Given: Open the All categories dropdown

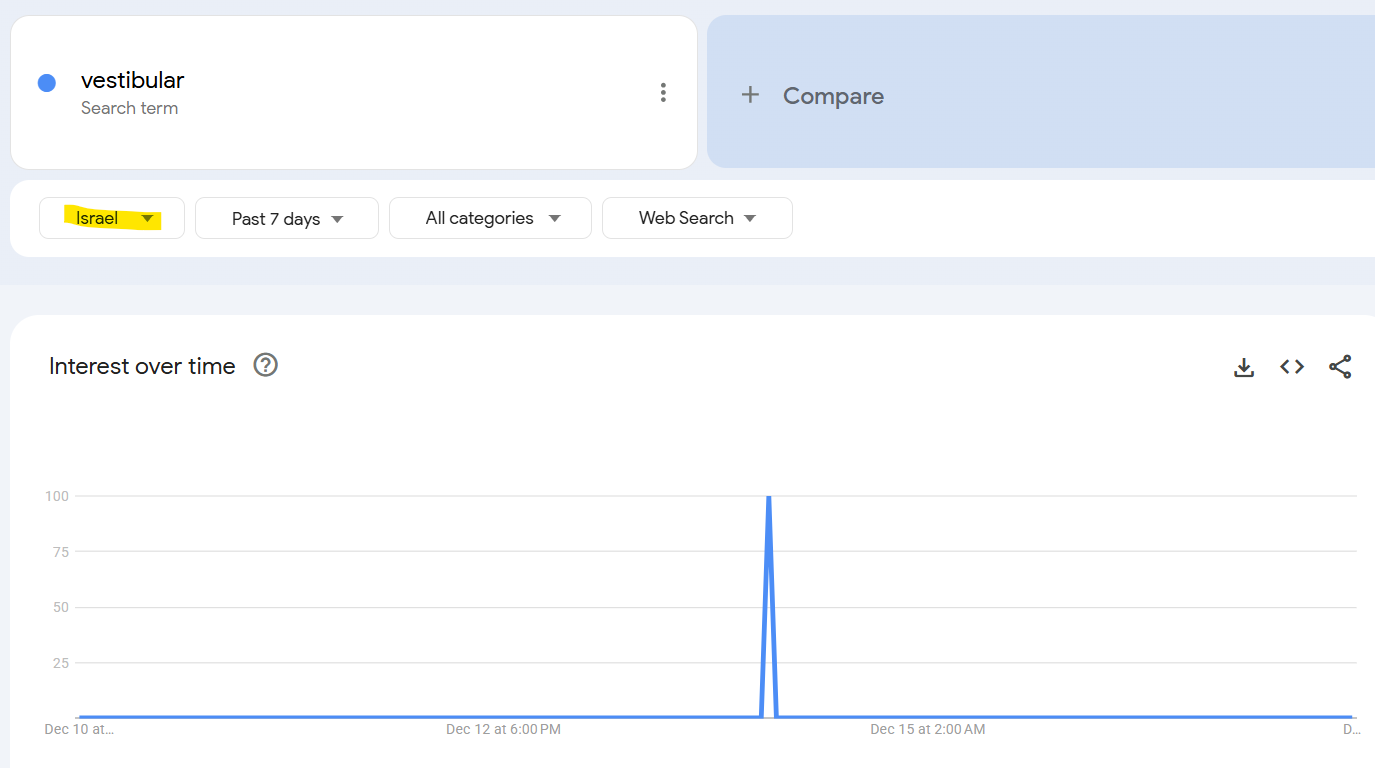Looking at the screenshot, I should tap(490, 218).
